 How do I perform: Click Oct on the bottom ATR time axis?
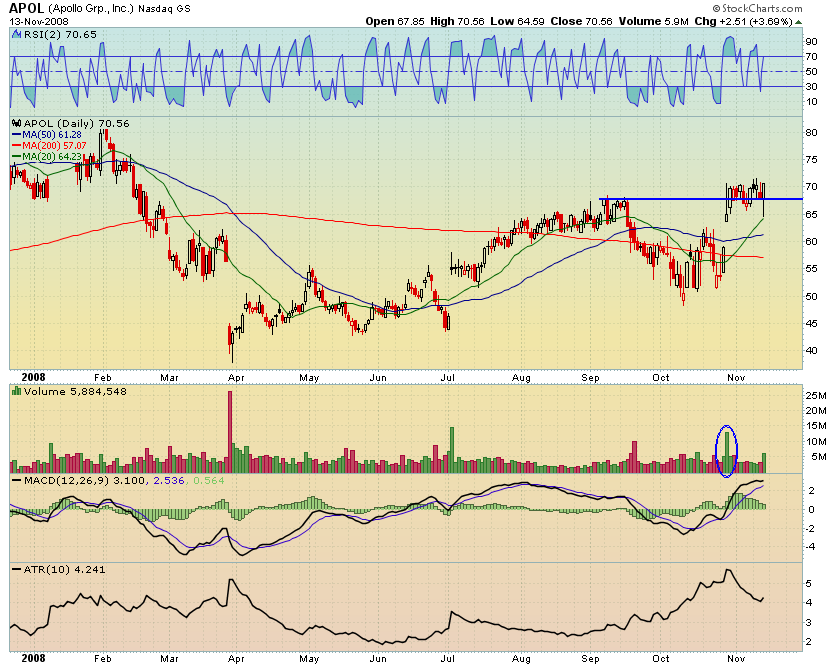(x=660, y=659)
